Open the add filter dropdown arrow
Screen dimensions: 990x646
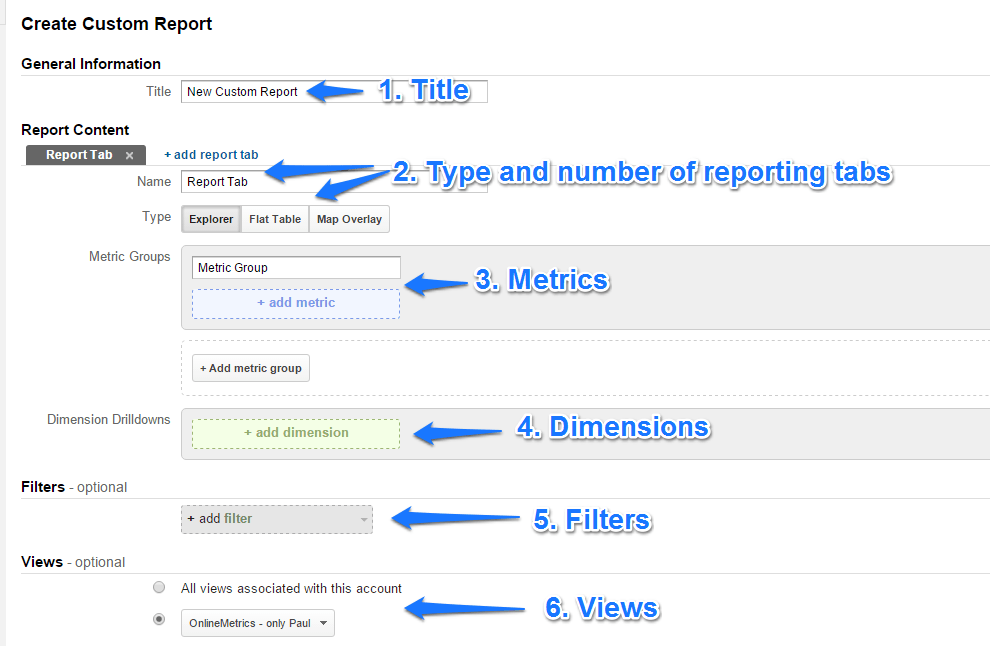(x=363, y=519)
